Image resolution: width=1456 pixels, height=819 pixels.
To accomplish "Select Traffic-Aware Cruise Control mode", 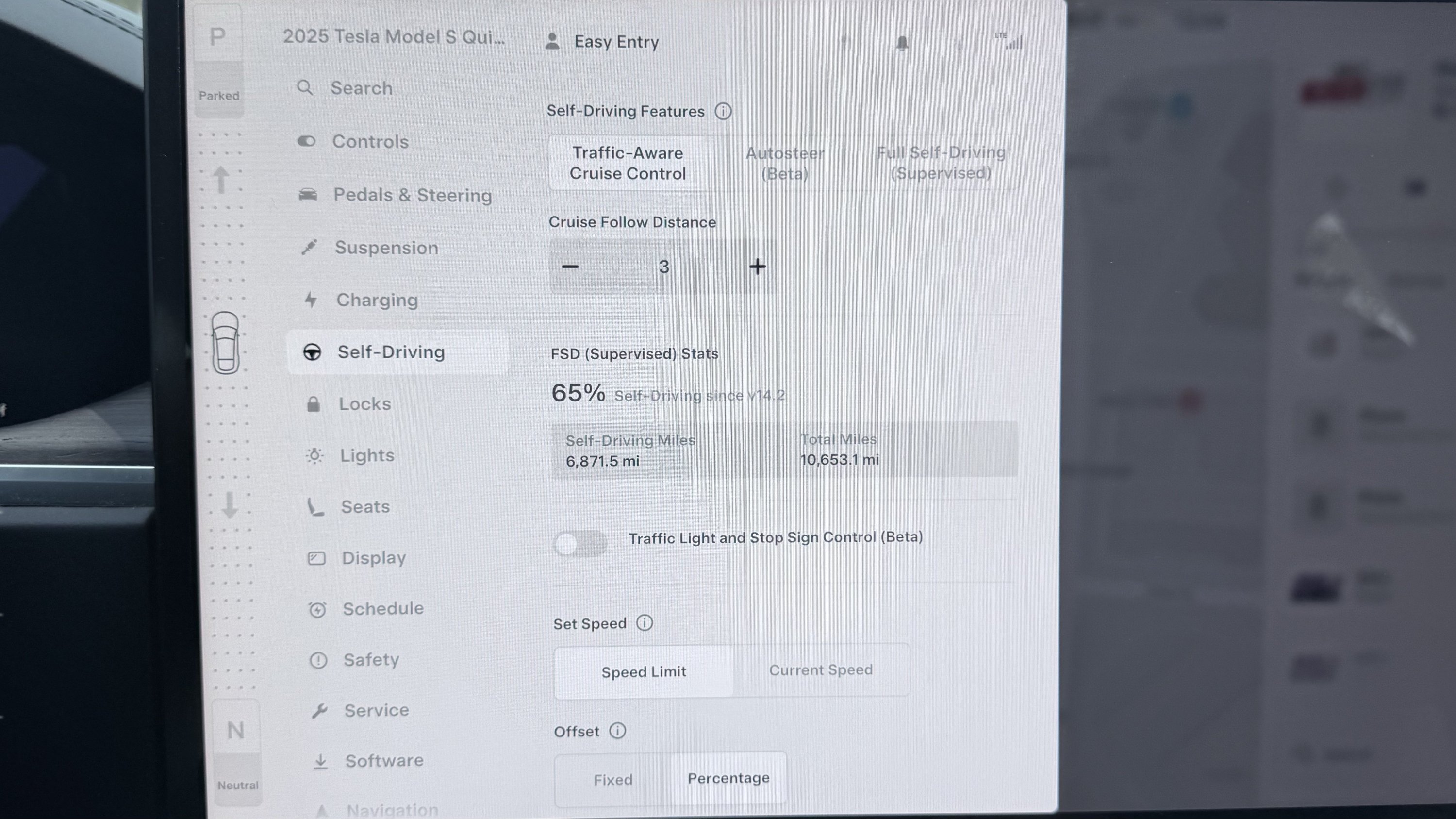I will click(x=628, y=163).
